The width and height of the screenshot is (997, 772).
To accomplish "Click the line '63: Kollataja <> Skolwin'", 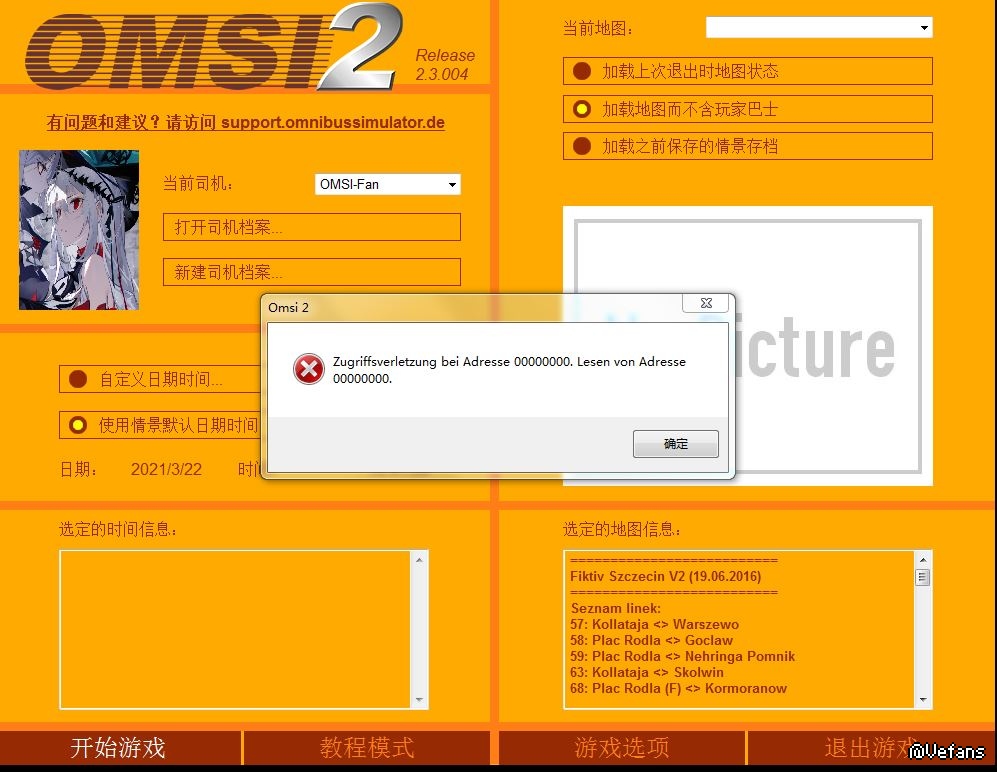I will click(647, 672).
